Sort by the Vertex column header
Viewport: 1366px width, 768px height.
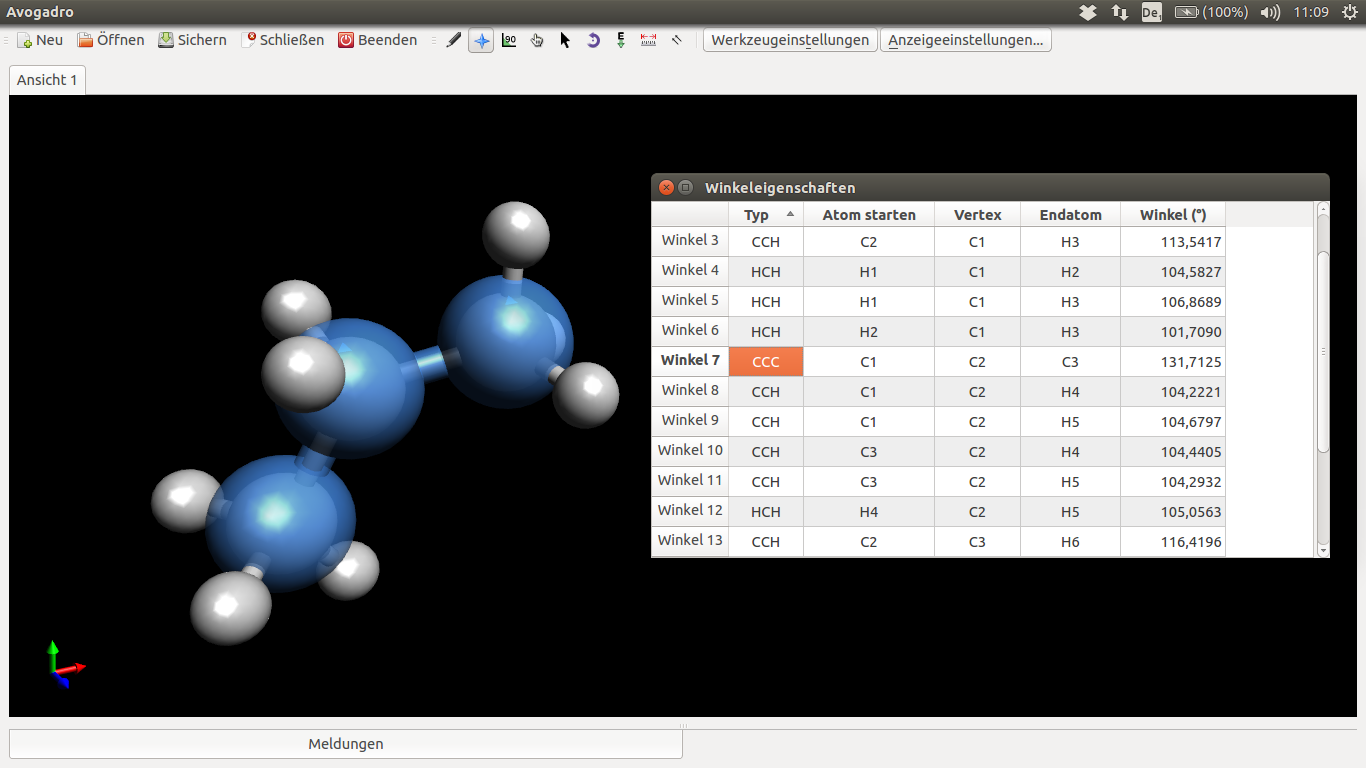977,215
